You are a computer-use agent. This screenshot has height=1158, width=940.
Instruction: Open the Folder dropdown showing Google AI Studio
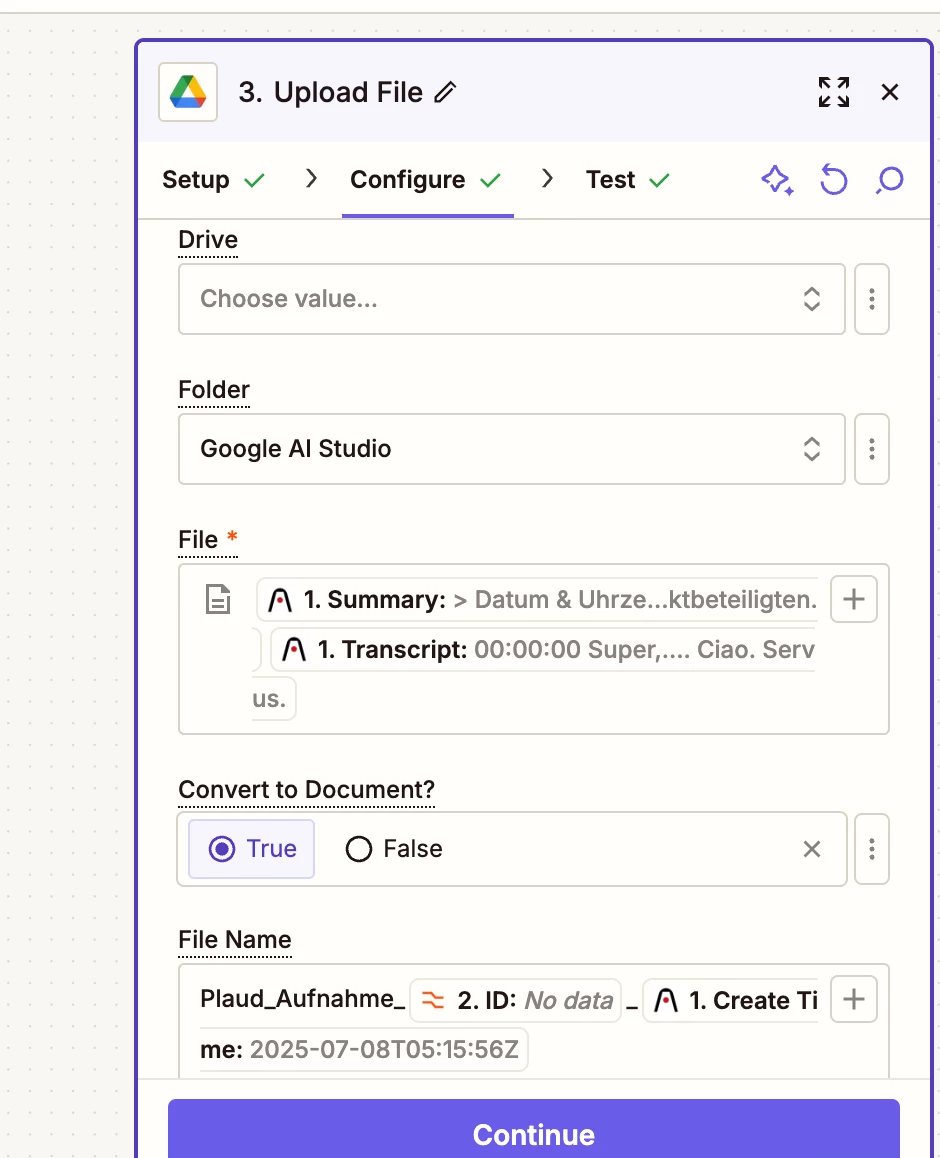click(511, 449)
